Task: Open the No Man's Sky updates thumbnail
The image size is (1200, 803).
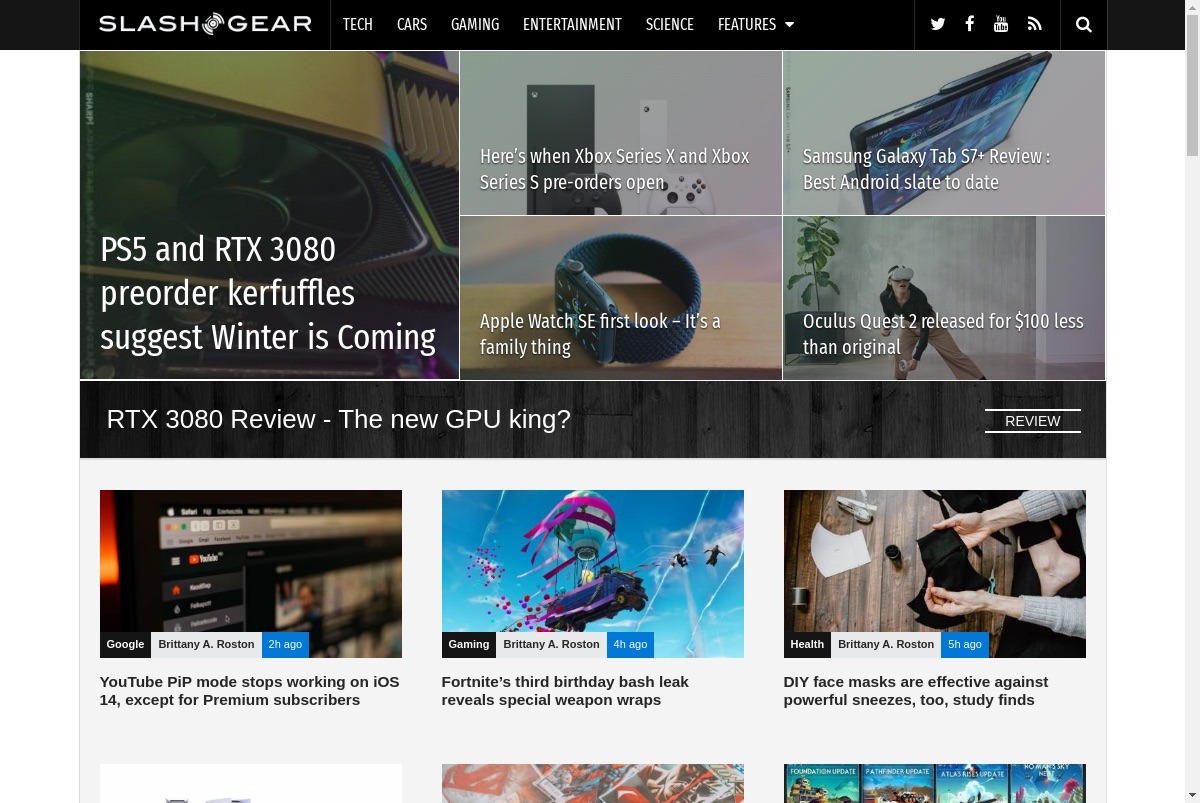Action: (x=935, y=784)
